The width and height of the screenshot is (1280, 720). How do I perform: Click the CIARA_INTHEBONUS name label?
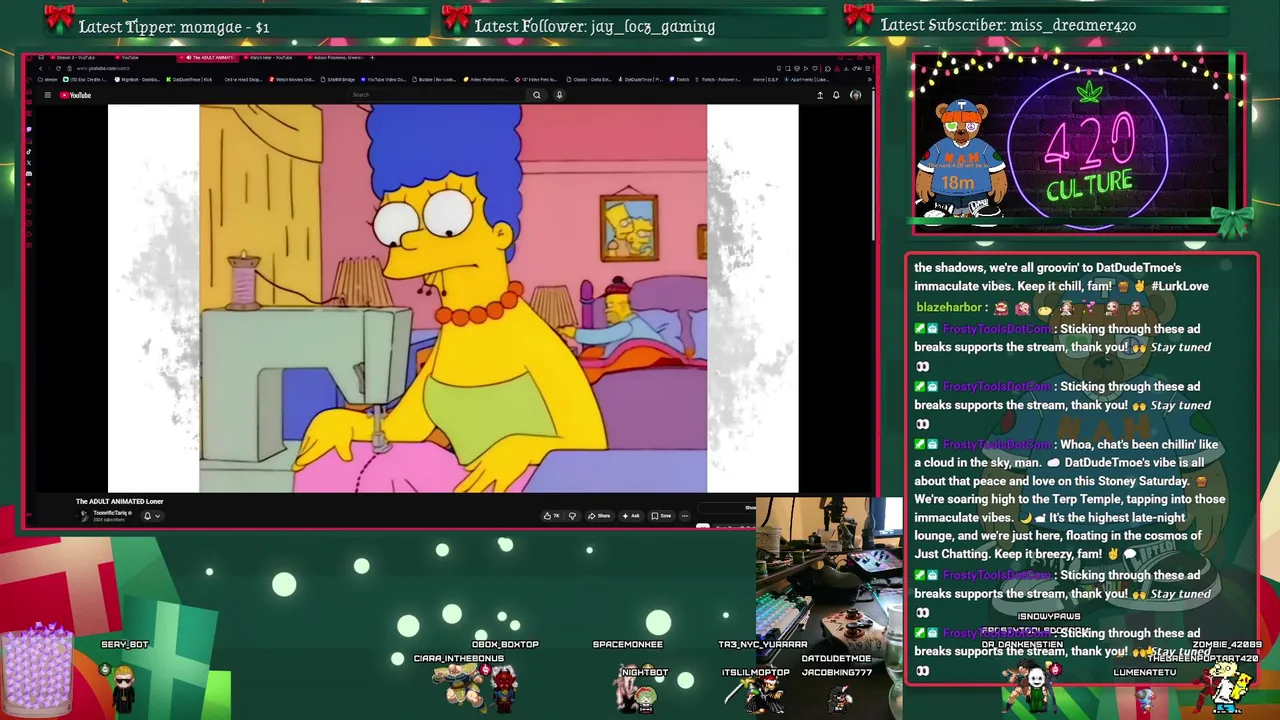tap(458, 658)
